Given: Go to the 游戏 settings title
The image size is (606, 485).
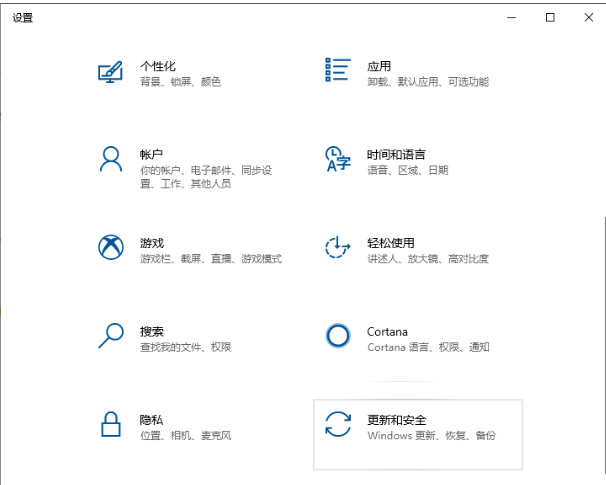Looking at the screenshot, I should point(152,243).
